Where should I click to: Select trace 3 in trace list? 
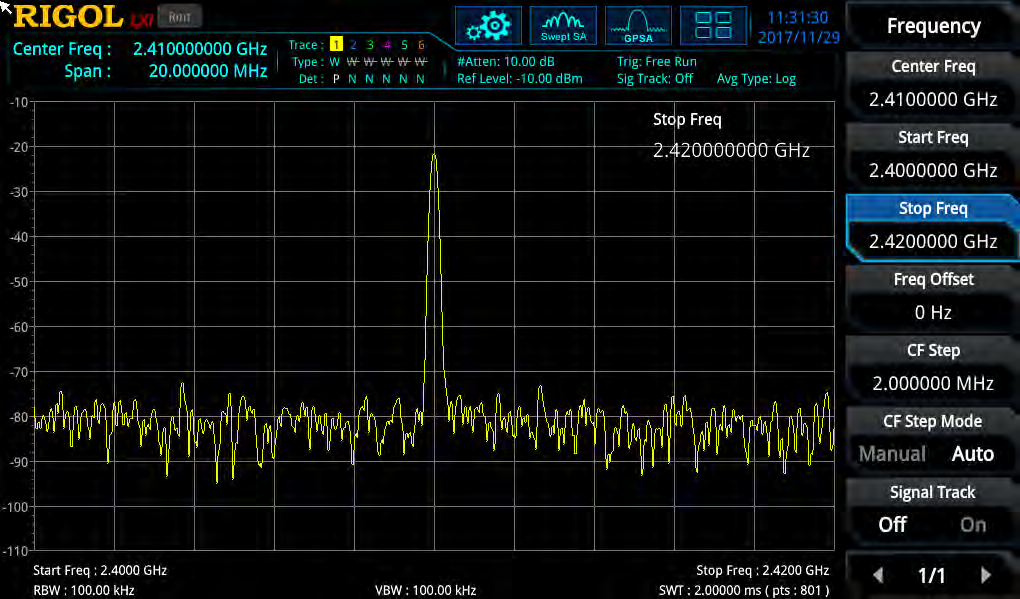pyautogui.click(x=369, y=45)
